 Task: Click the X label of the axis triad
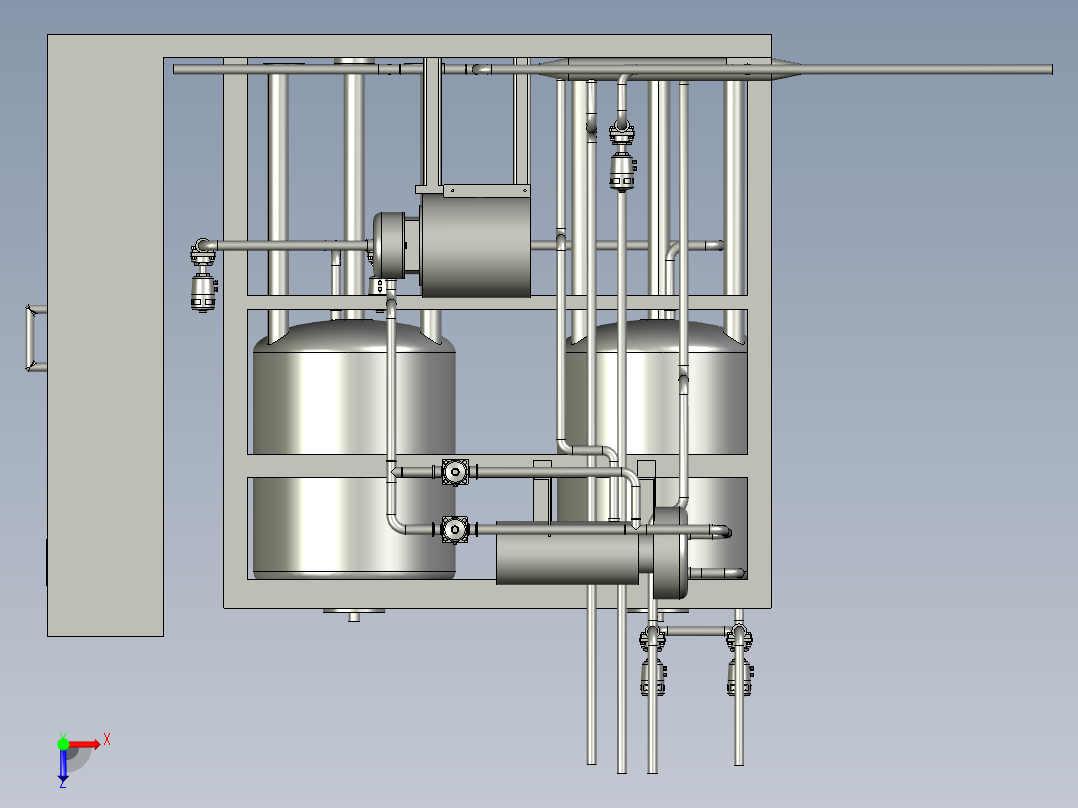(107, 740)
